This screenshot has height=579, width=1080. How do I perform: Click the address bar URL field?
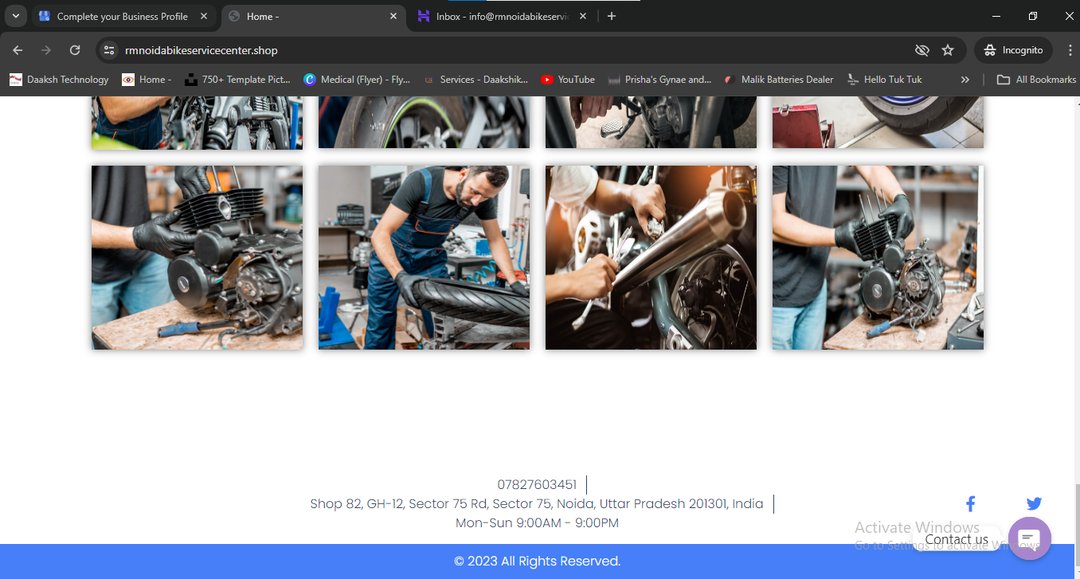tap(500, 50)
